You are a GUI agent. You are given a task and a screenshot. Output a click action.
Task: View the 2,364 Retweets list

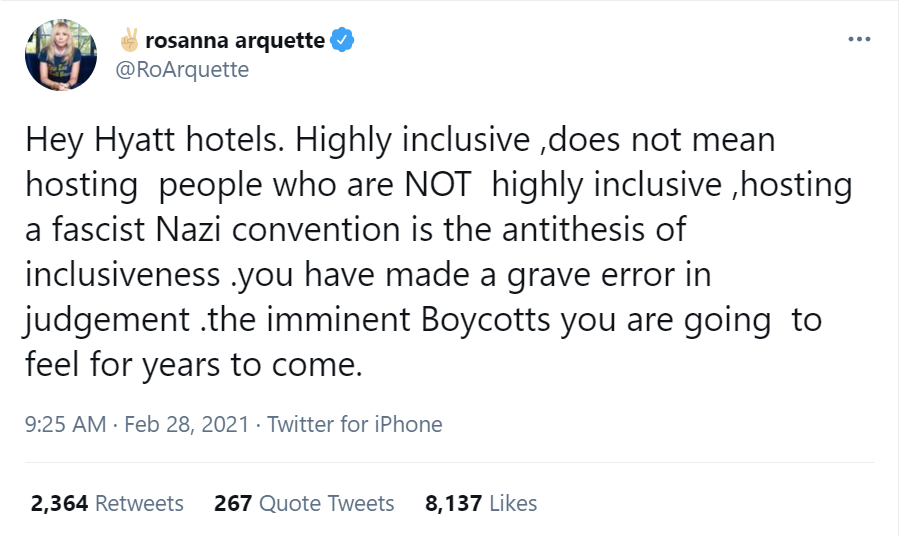point(107,503)
